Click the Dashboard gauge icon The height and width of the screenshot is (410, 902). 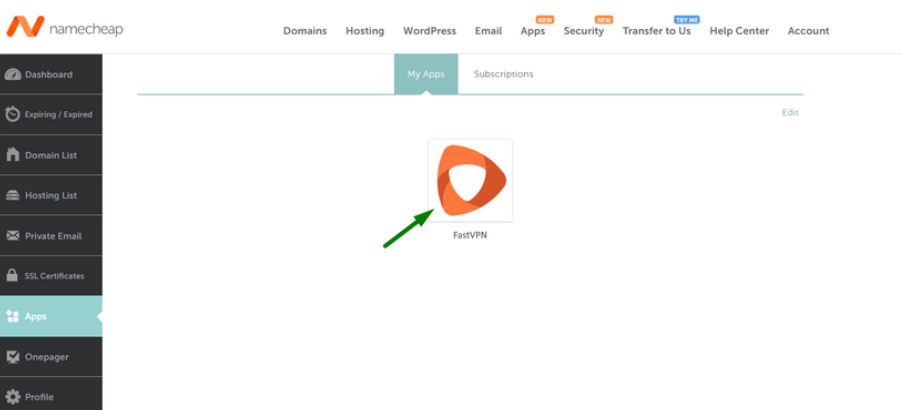pyautogui.click(x=13, y=75)
